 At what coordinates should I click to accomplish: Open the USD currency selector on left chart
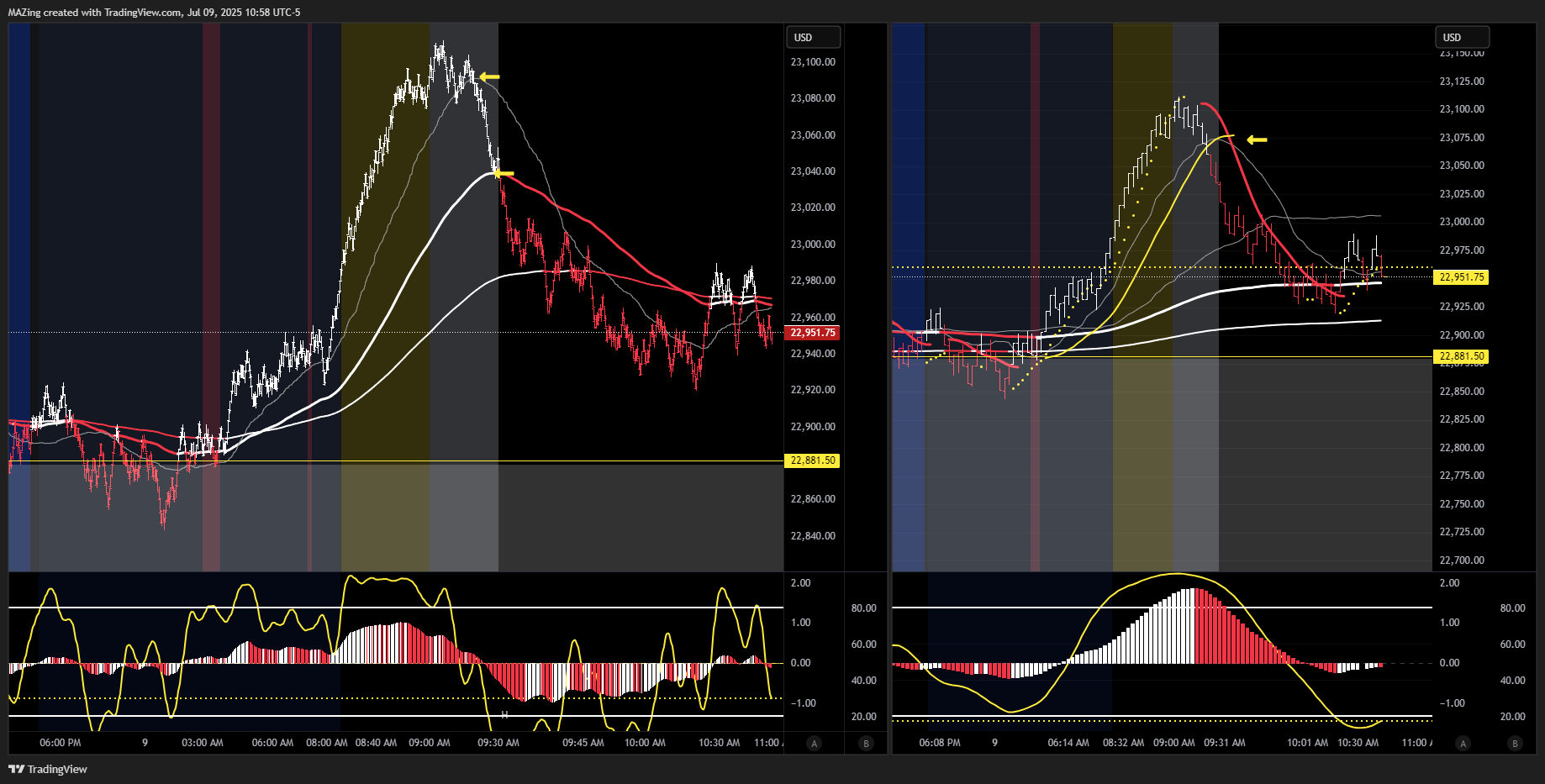[813, 37]
